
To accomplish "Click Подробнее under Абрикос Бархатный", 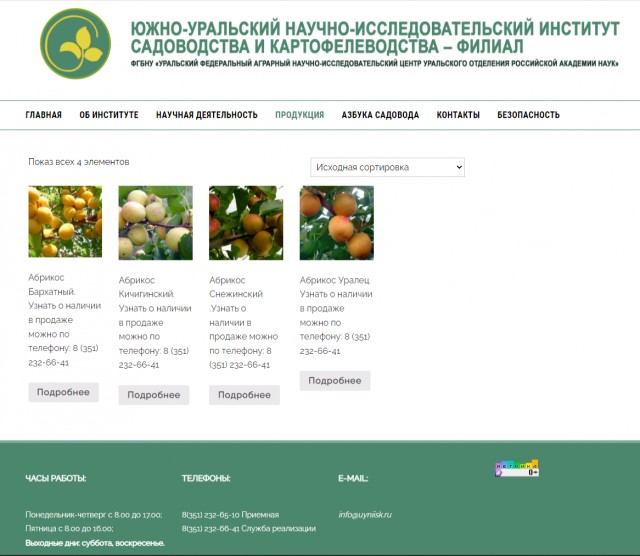I will point(63,392).
